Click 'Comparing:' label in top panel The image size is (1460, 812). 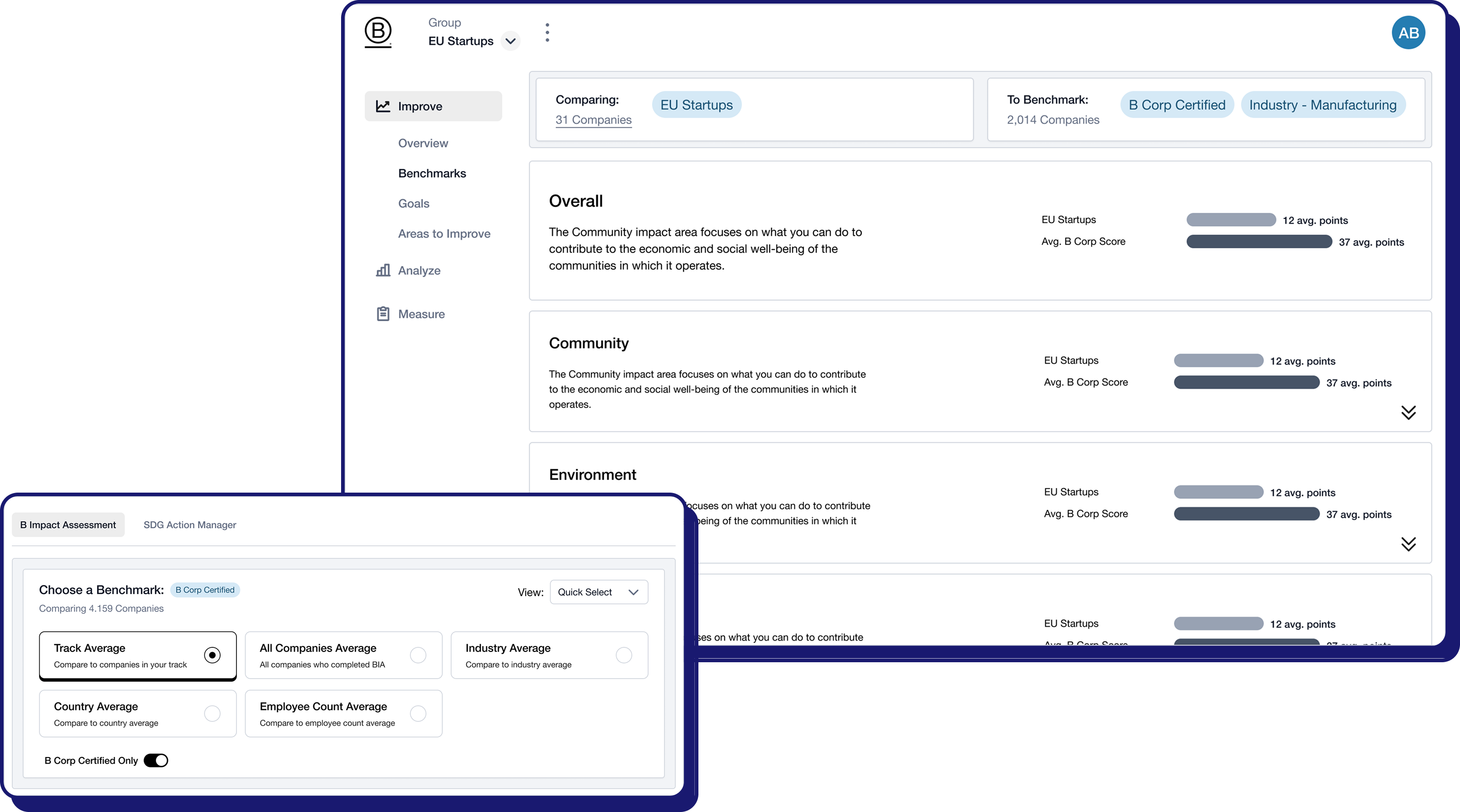587,100
